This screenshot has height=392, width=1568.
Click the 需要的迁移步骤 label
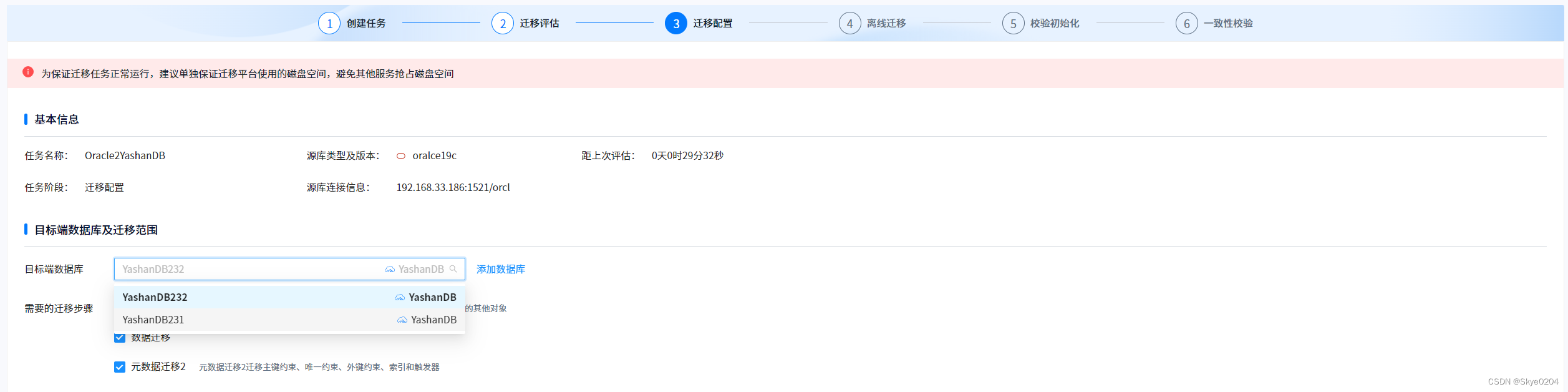point(59,308)
